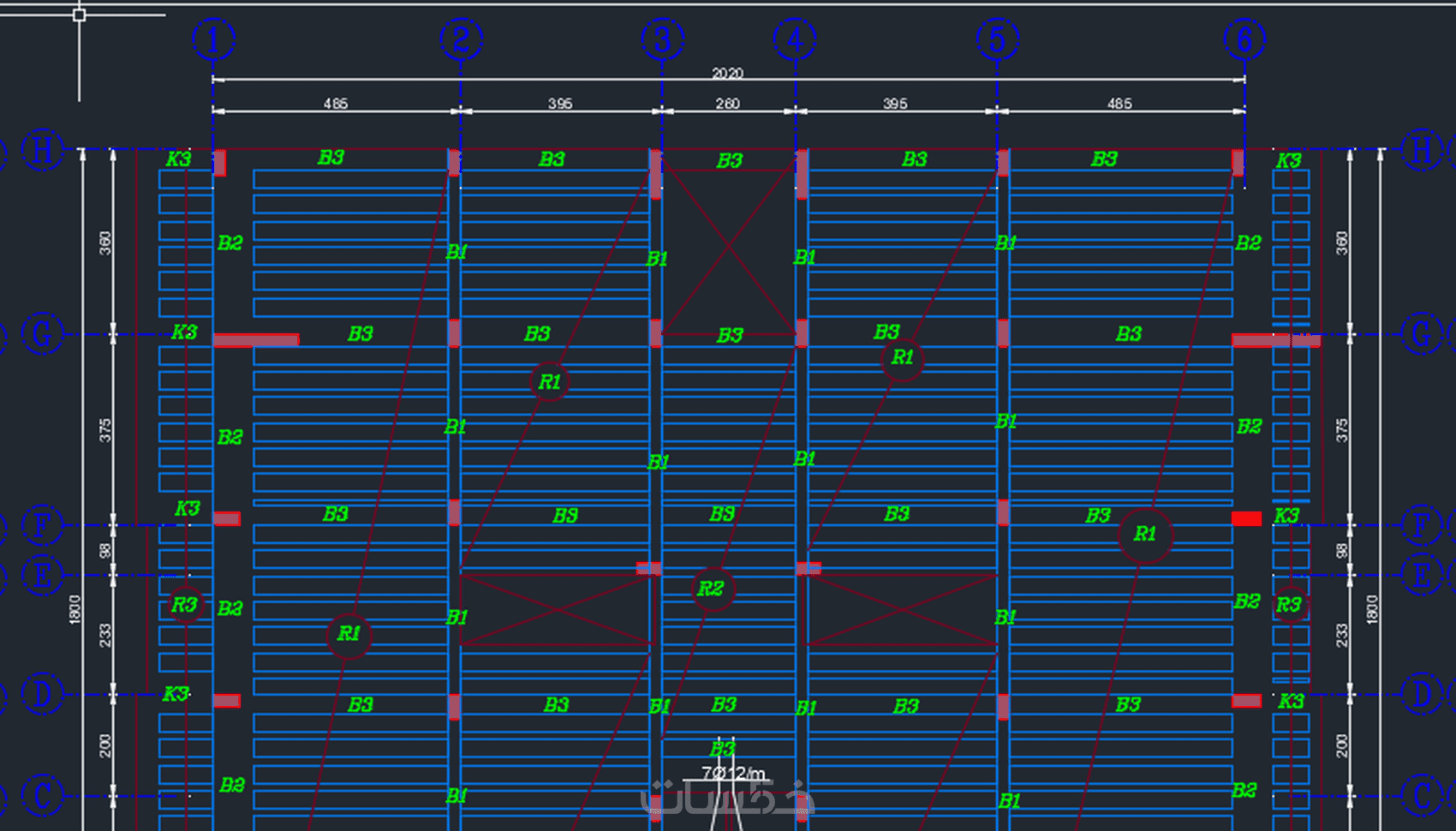Select grid axis bubble 1 at top

tap(214, 39)
